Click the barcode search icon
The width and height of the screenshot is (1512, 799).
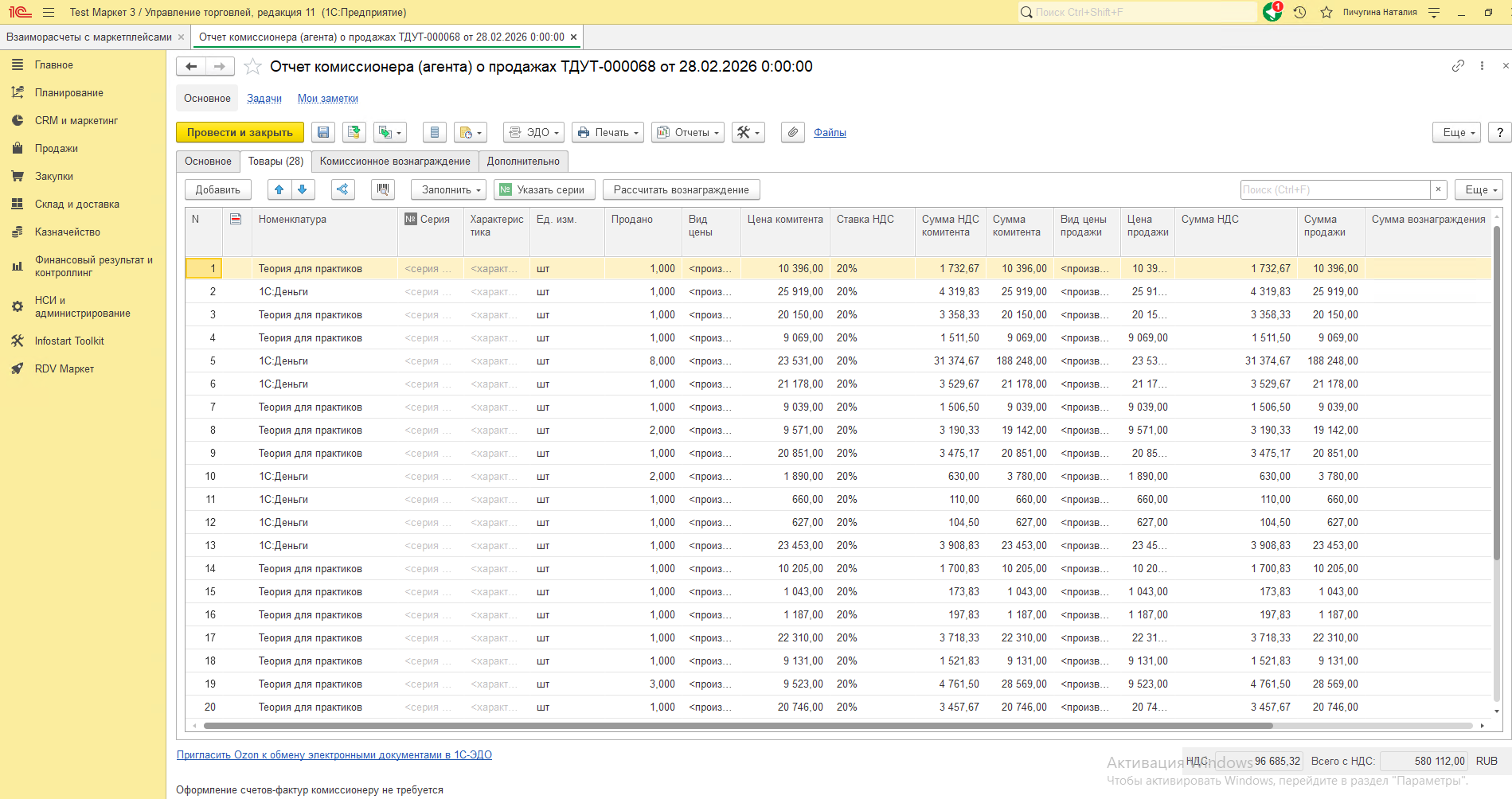pos(383,189)
